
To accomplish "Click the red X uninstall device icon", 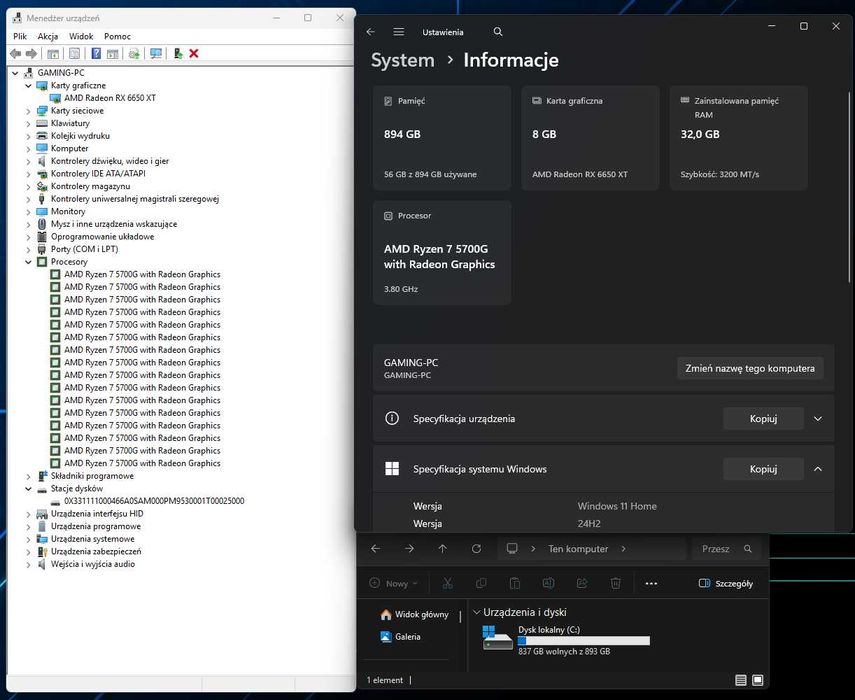I will [x=194, y=53].
